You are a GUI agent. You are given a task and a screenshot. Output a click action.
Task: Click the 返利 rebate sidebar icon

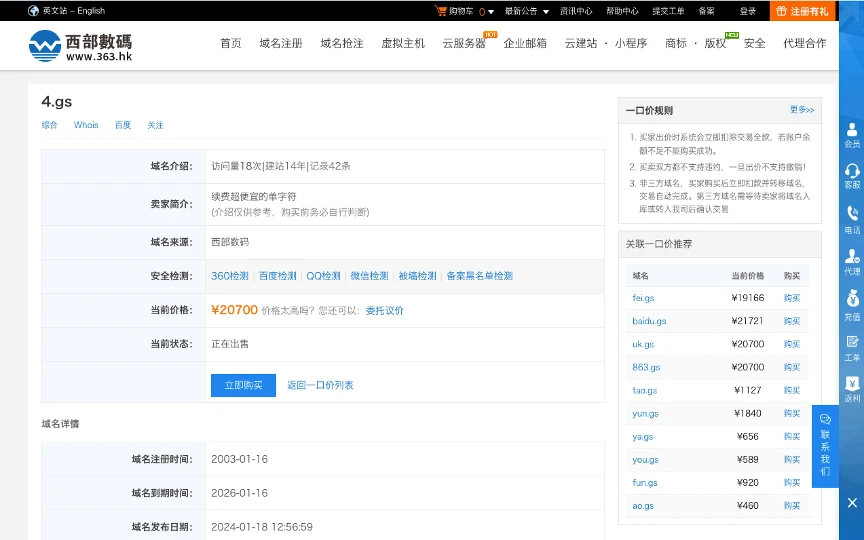click(x=852, y=390)
